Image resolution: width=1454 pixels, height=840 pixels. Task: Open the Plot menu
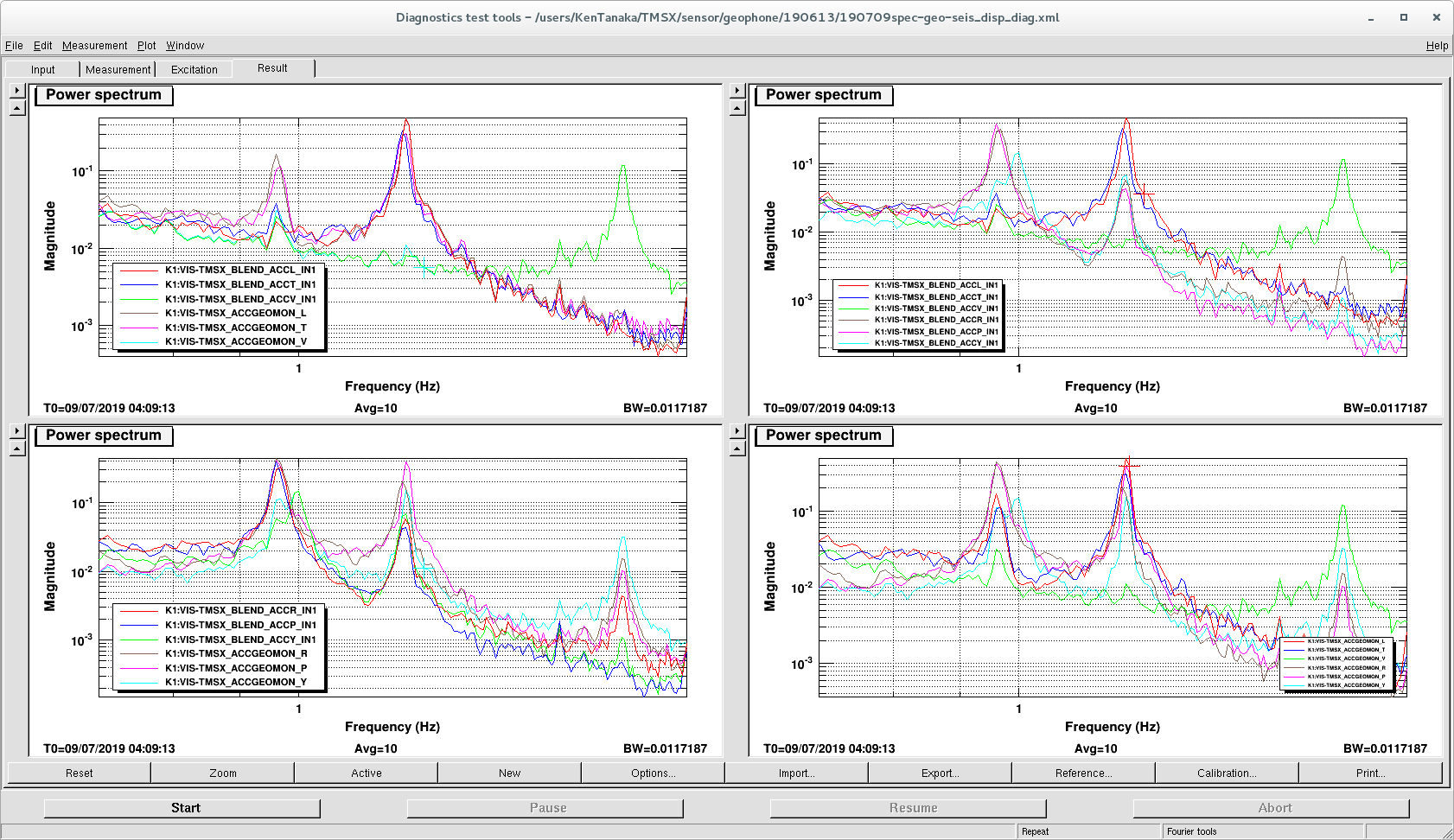pos(147,46)
